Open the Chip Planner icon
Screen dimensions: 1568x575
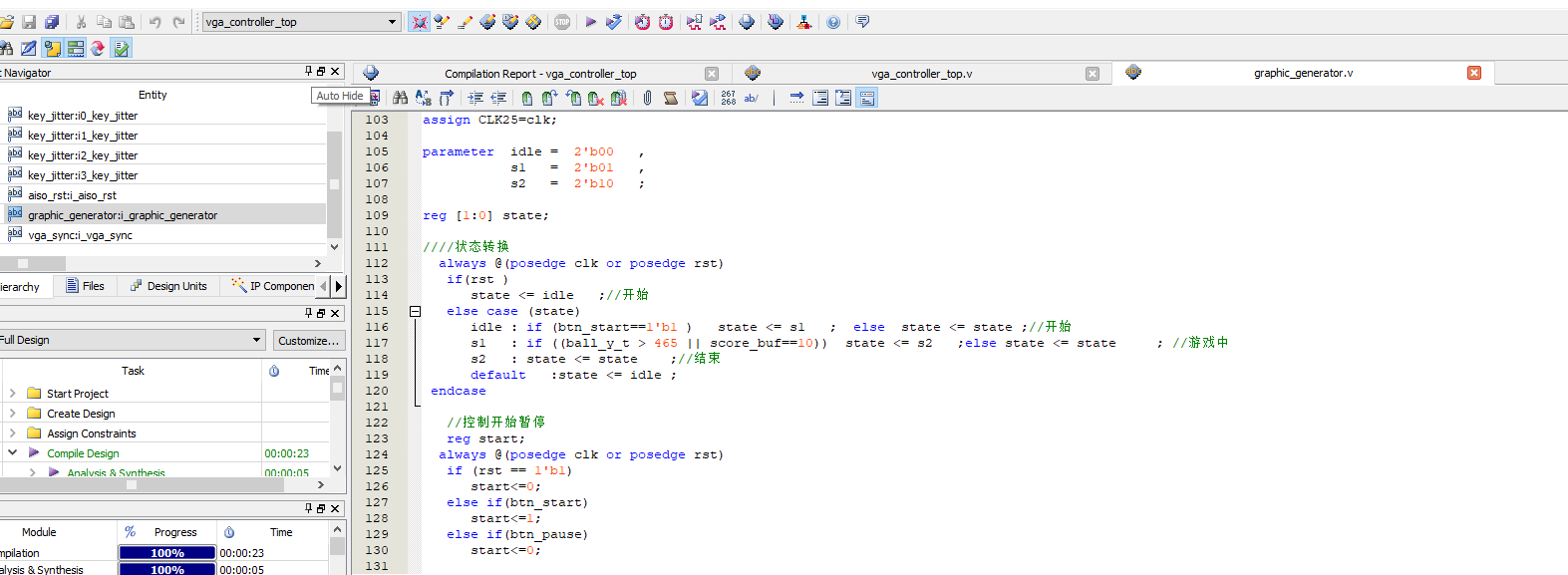pyautogui.click(x=533, y=22)
